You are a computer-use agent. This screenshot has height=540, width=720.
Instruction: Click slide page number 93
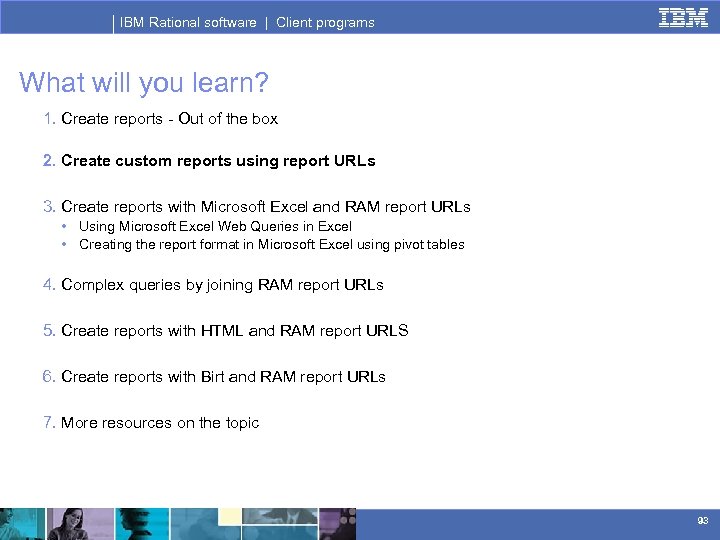(703, 520)
